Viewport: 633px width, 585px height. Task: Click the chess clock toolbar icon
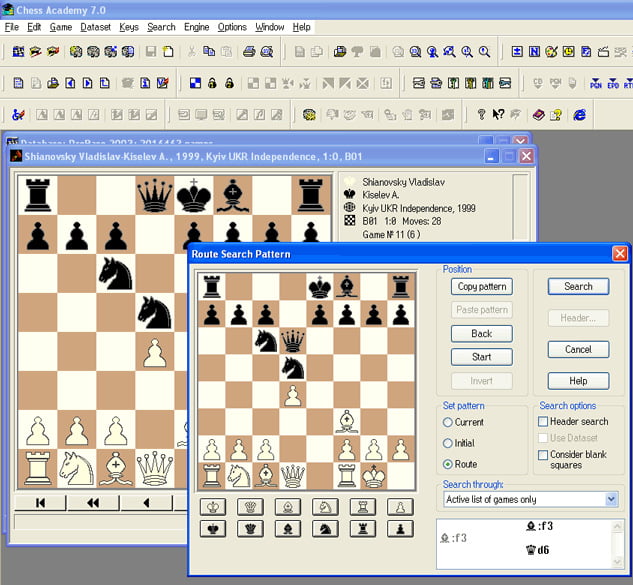coord(569,51)
